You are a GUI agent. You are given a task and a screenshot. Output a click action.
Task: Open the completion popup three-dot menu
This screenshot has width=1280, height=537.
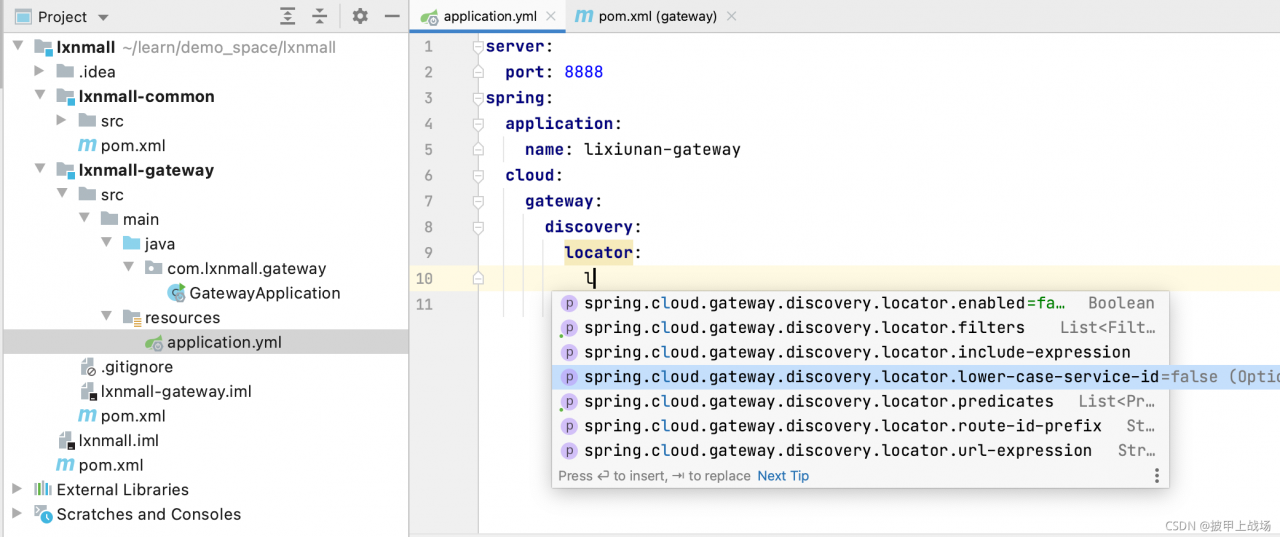click(1157, 476)
